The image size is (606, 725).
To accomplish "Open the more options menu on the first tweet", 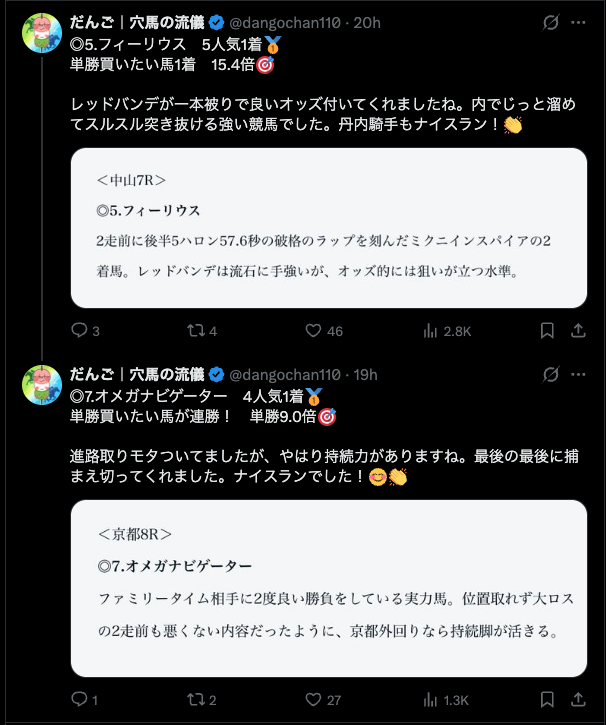I will tap(580, 23).
